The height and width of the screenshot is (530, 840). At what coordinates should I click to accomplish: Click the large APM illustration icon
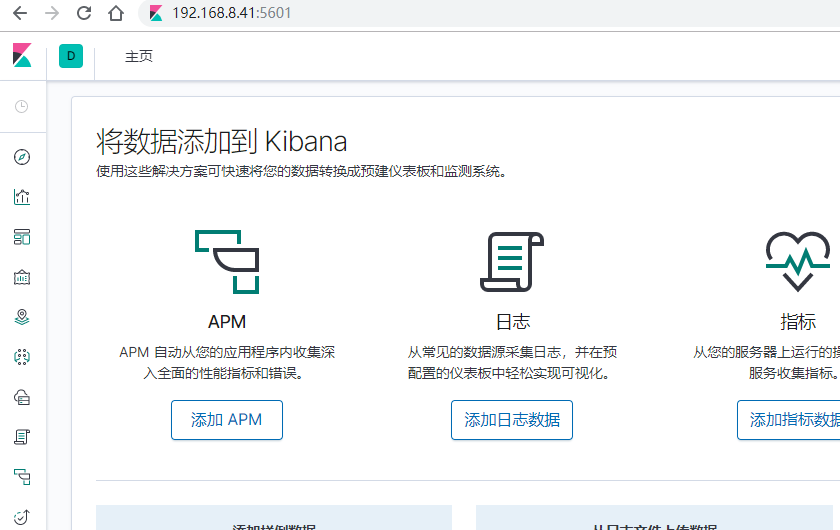(227, 262)
